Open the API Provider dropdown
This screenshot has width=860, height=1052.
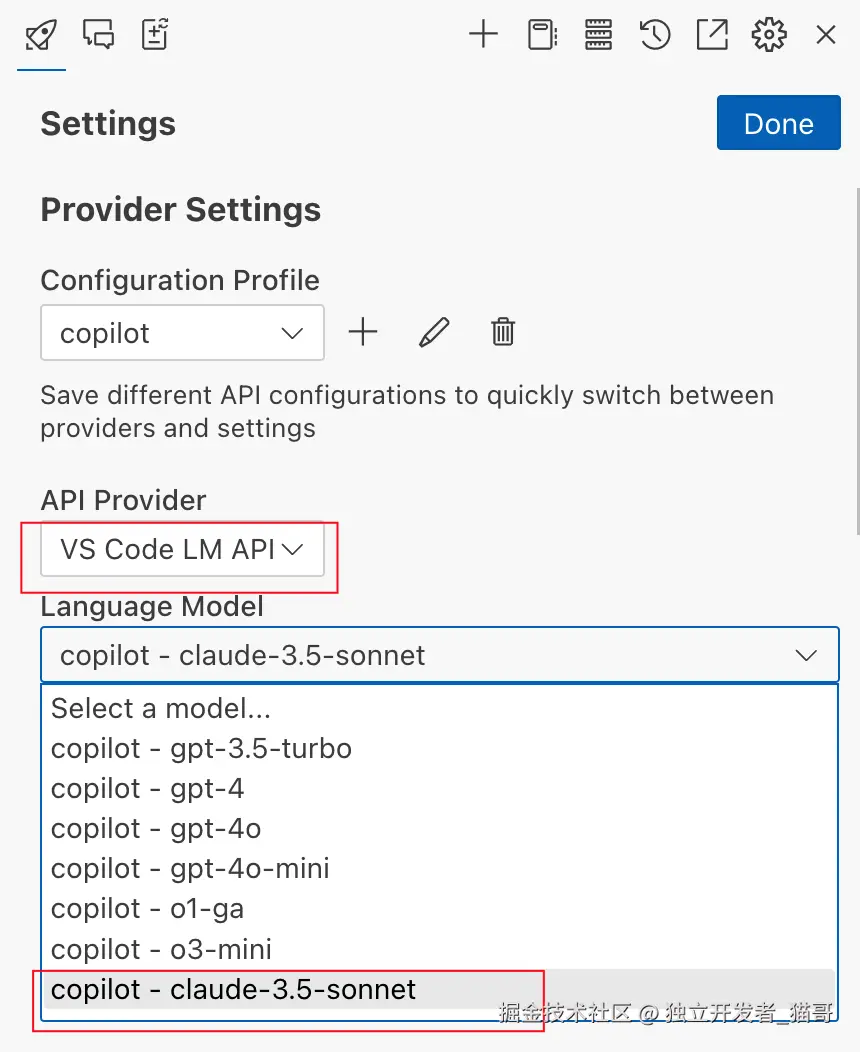click(x=182, y=549)
